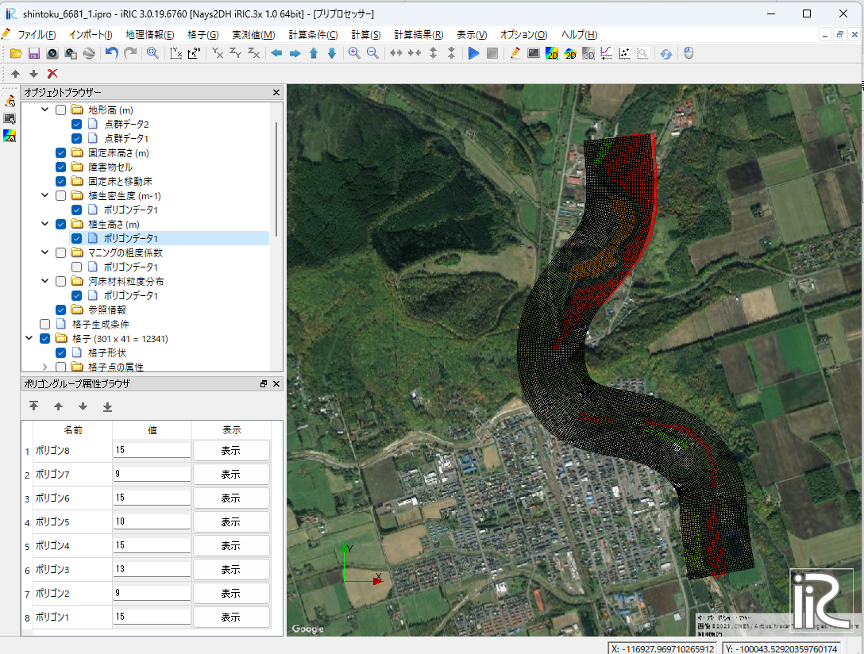
Task: Click the value field of ポリゴン5
Action: click(x=152, y=522)
